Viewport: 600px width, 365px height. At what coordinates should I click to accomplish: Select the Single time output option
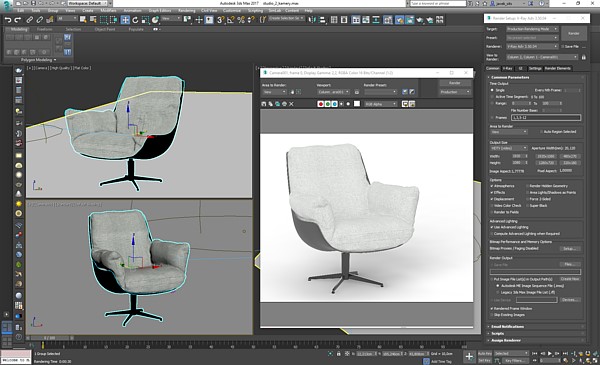(x=492, y=90)
